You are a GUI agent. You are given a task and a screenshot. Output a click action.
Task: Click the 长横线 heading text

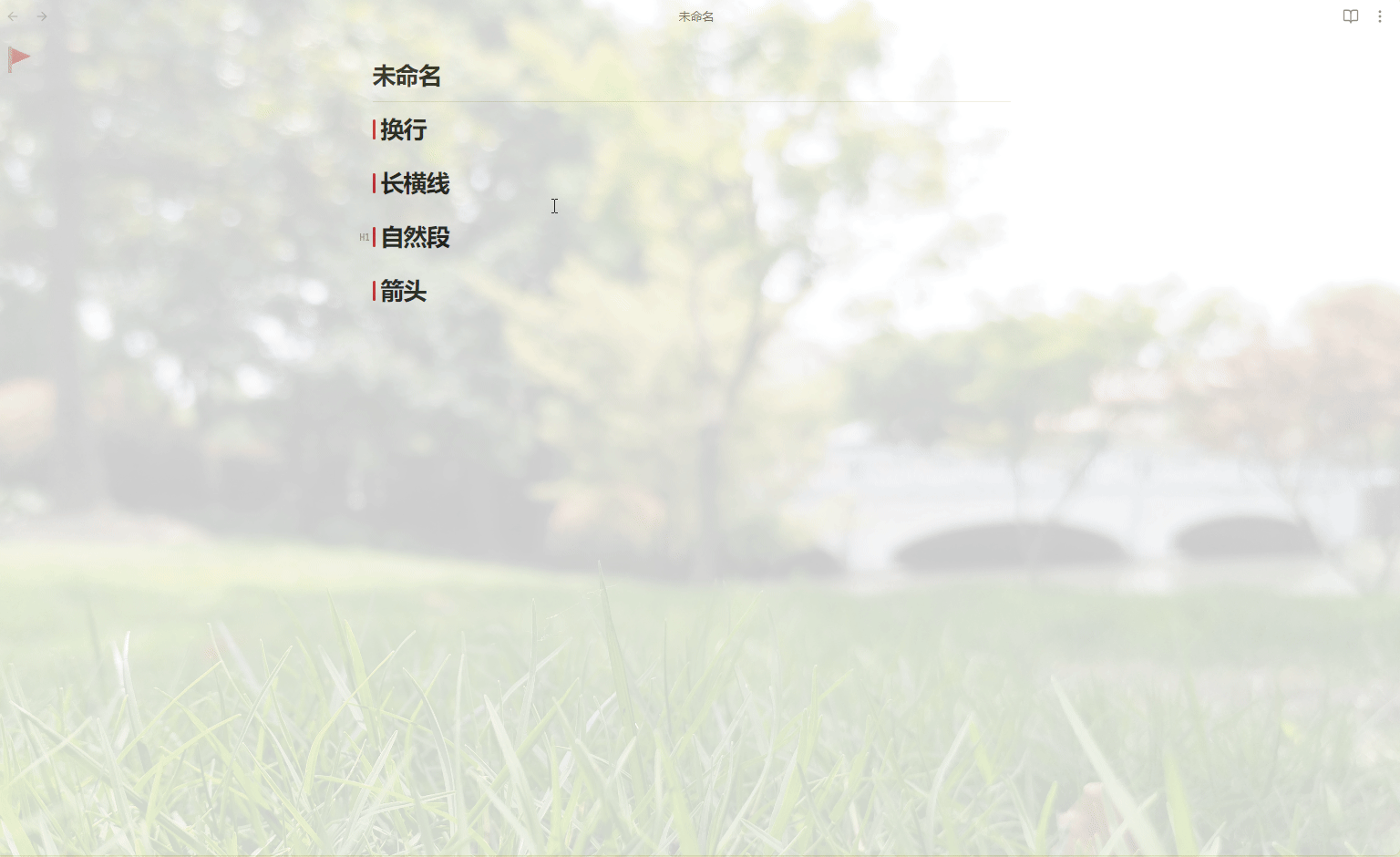coord(416,183)
